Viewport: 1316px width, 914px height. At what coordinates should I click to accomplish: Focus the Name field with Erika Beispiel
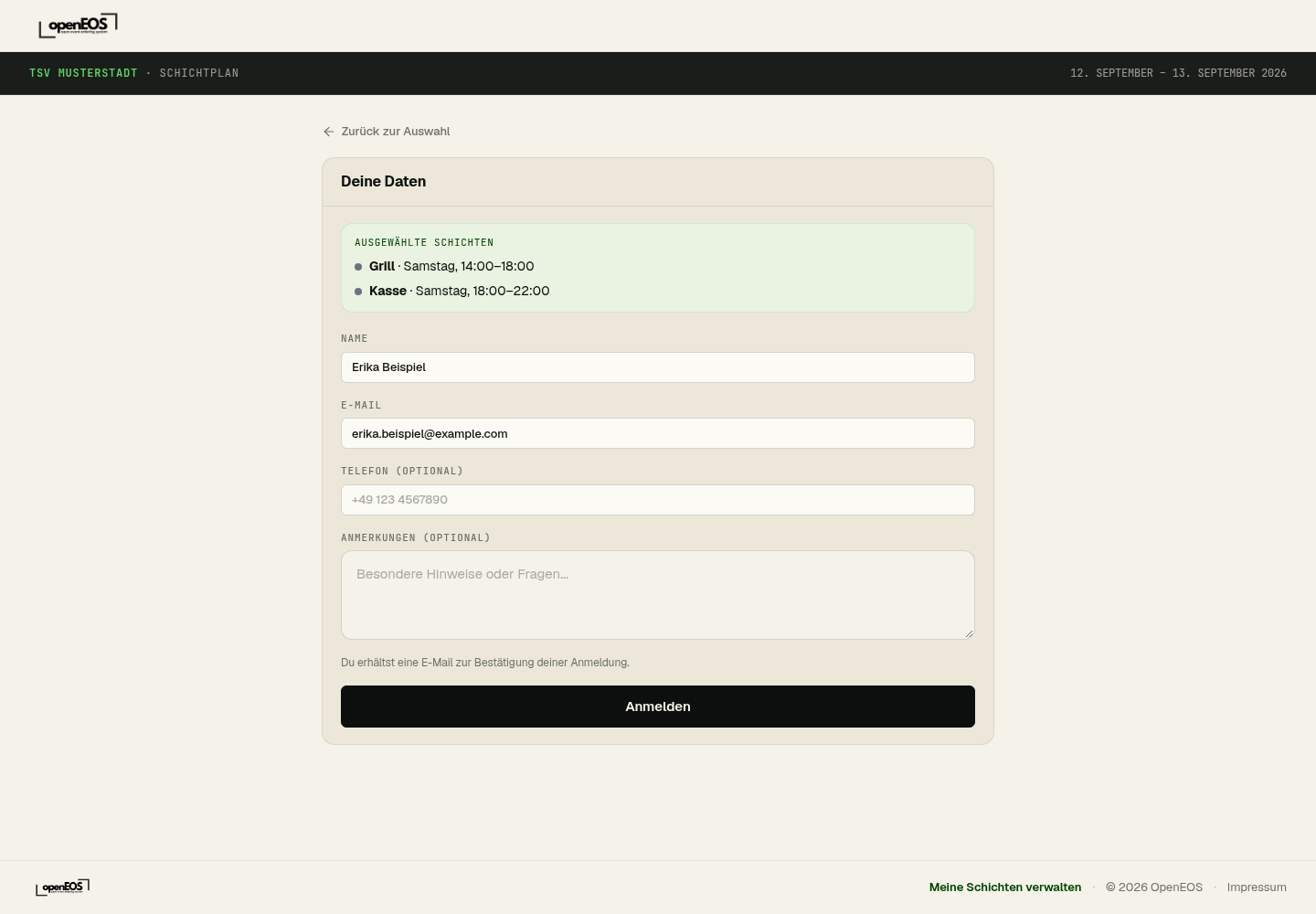click(x=658, y=367)
